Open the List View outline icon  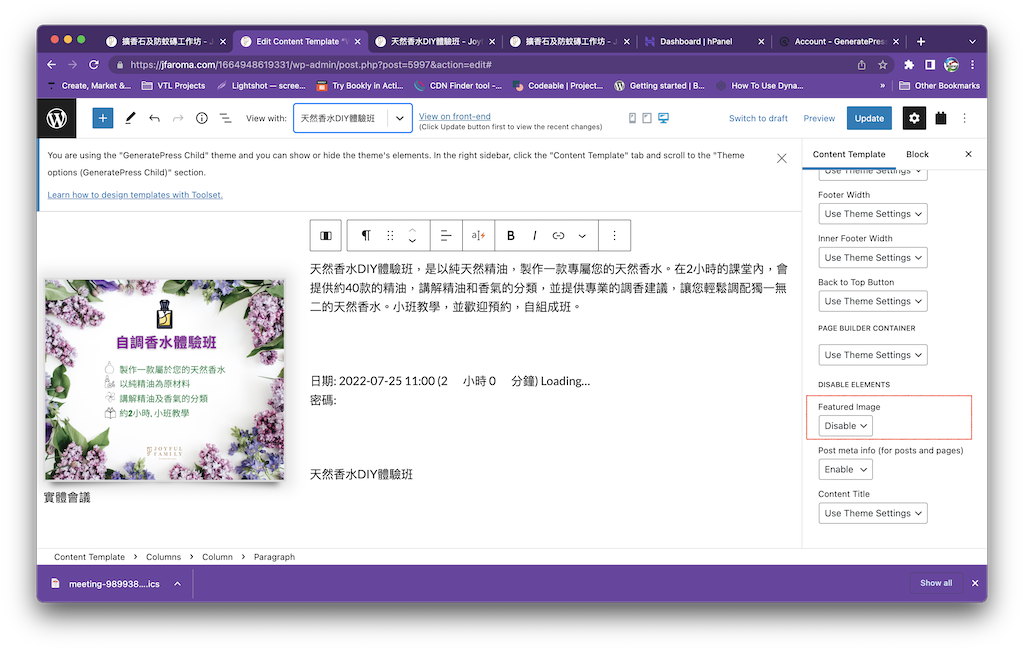[x=225, y=118]
